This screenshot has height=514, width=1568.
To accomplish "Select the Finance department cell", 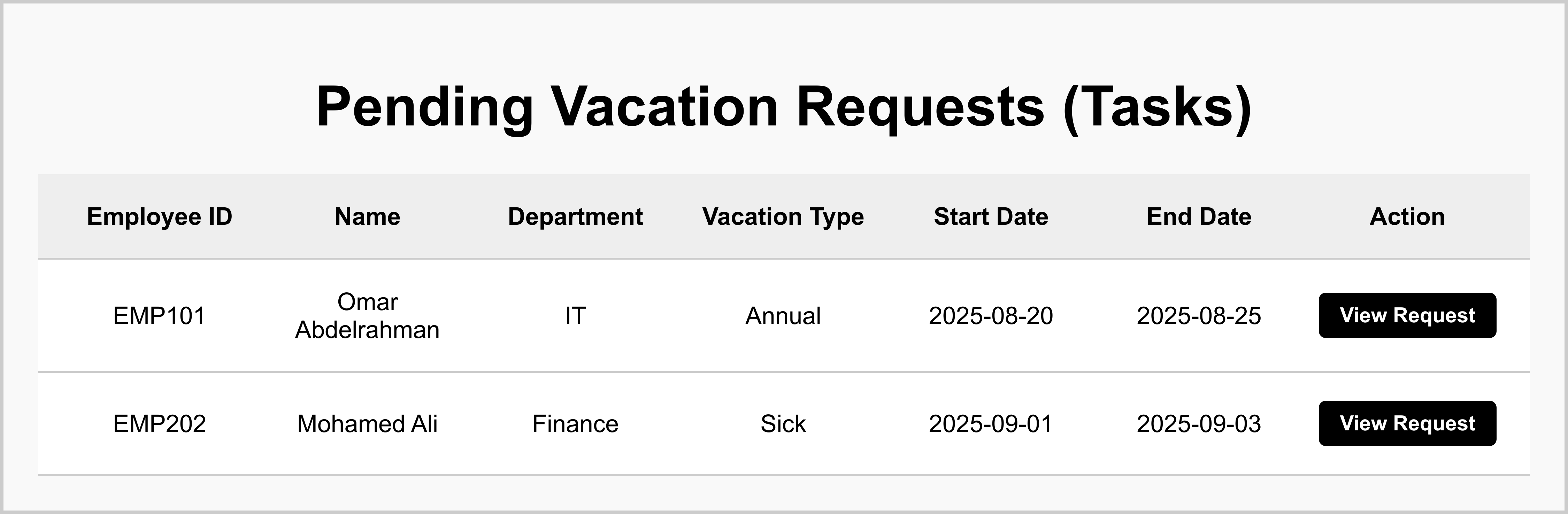I will (575, 424).
